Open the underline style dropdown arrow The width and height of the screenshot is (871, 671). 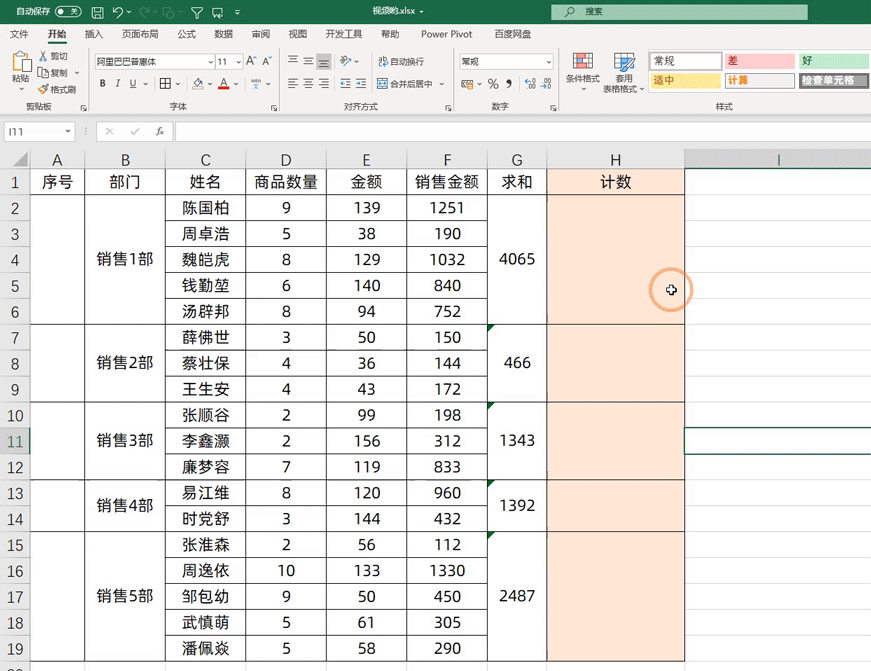(146, 83)
